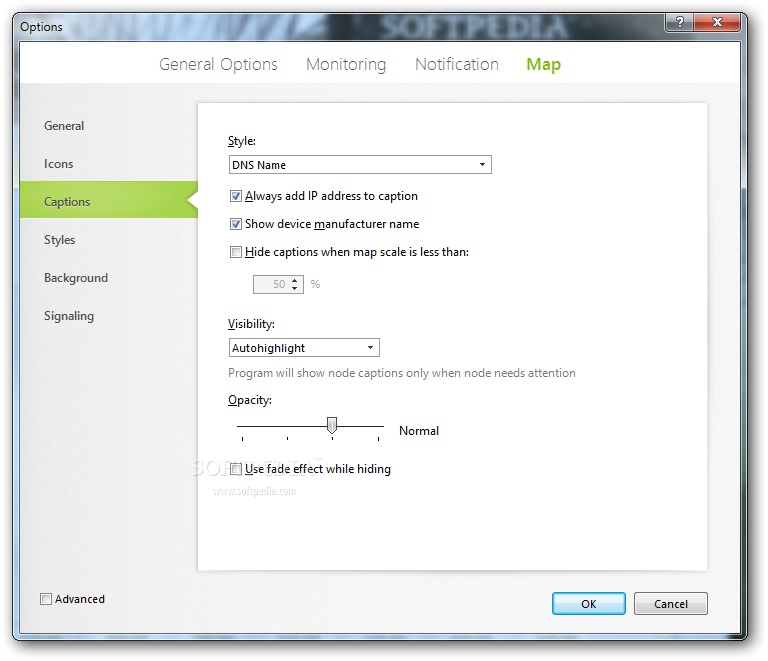
Task: Open Icons section in sidebar
Action: tap(59, 164)
